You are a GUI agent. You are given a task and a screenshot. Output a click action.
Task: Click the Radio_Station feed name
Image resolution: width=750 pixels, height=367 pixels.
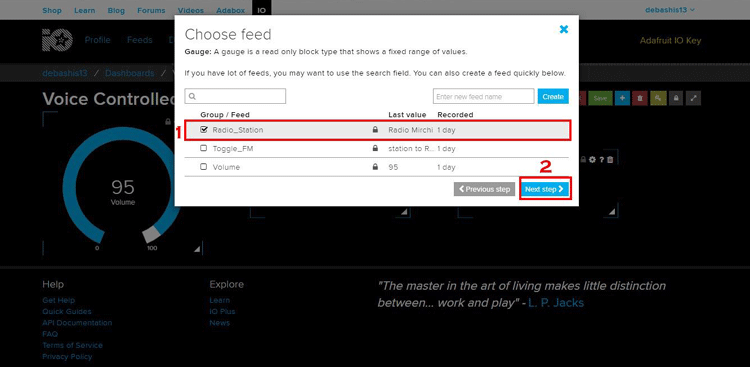[x=238, y=130]
